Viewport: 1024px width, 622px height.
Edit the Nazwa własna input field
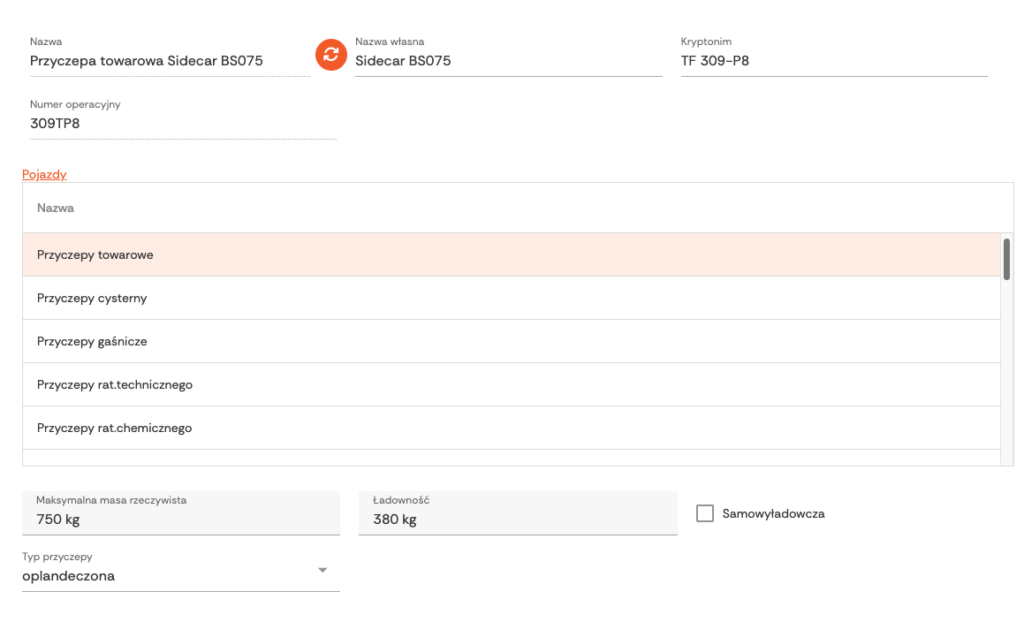click(x=507, y=61)
